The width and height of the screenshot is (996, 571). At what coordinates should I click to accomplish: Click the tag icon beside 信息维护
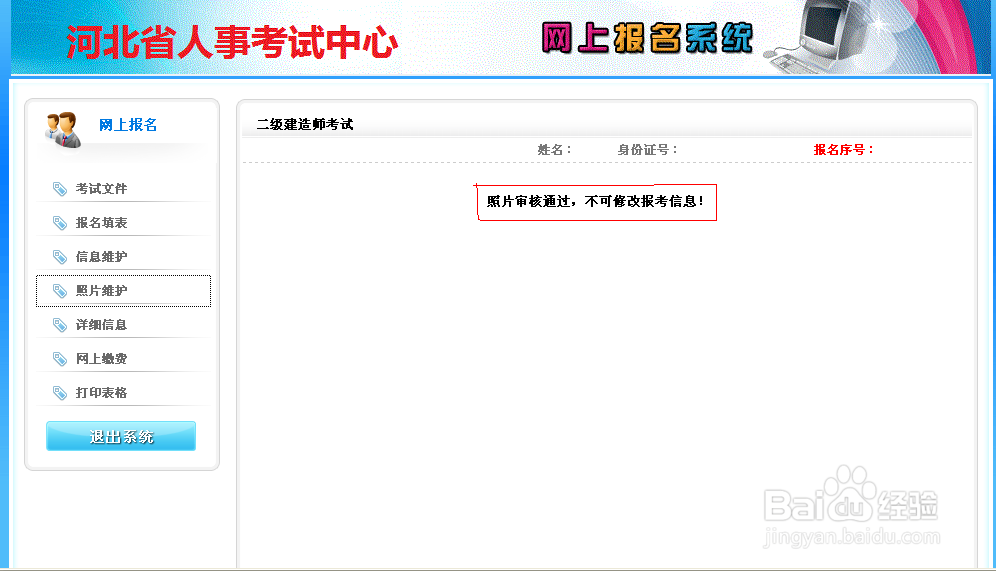click(x=60, y=257)
